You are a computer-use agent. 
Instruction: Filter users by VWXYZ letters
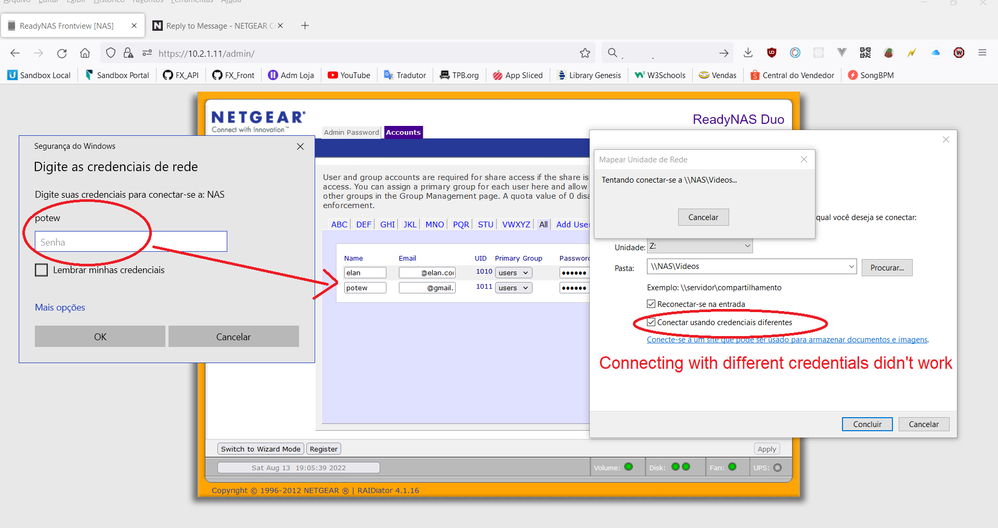[x=516, y=225]
